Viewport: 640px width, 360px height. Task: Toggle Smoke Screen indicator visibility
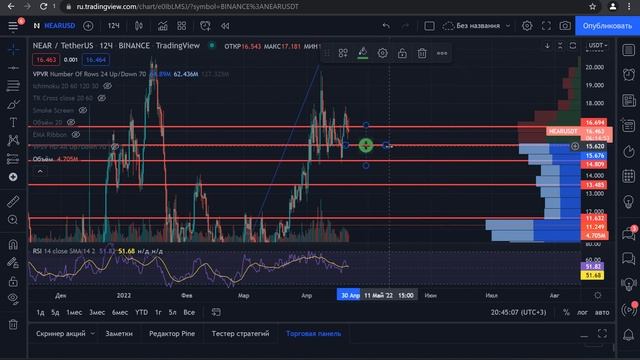click(83, 110)
